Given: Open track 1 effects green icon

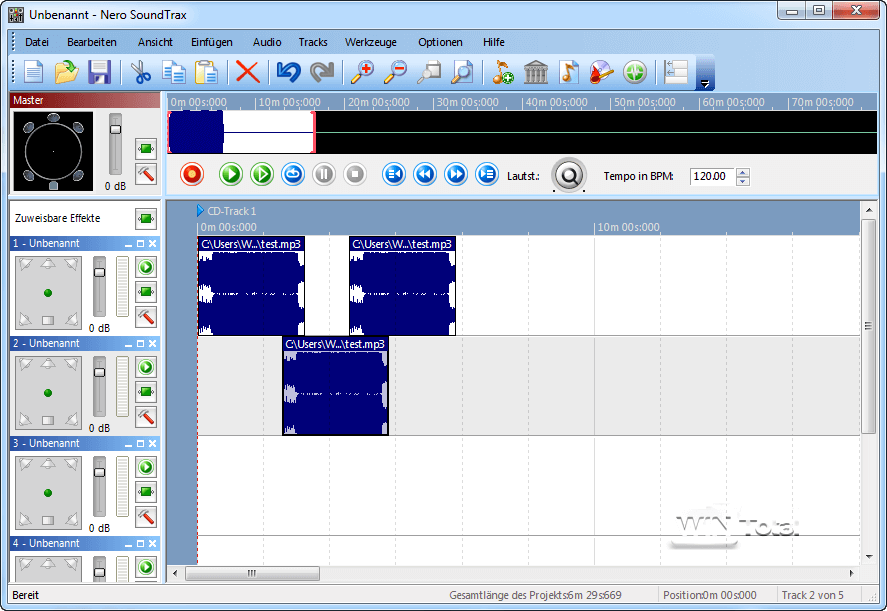Looking at the screenshot, I should [146, 292].
